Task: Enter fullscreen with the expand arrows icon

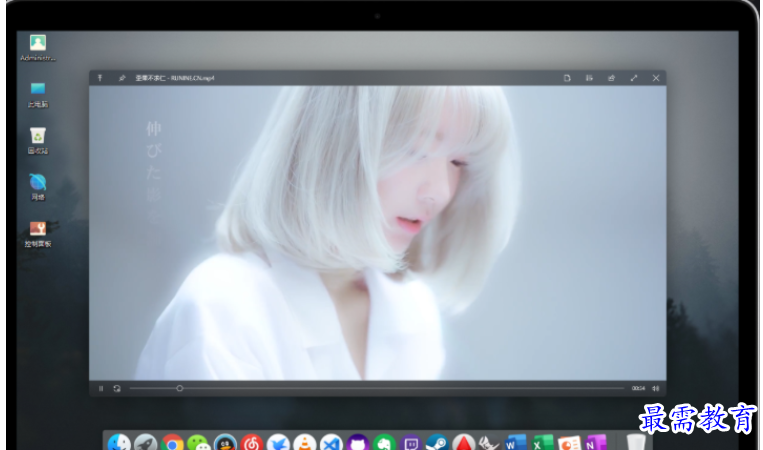Action: [x=634, y=78]
